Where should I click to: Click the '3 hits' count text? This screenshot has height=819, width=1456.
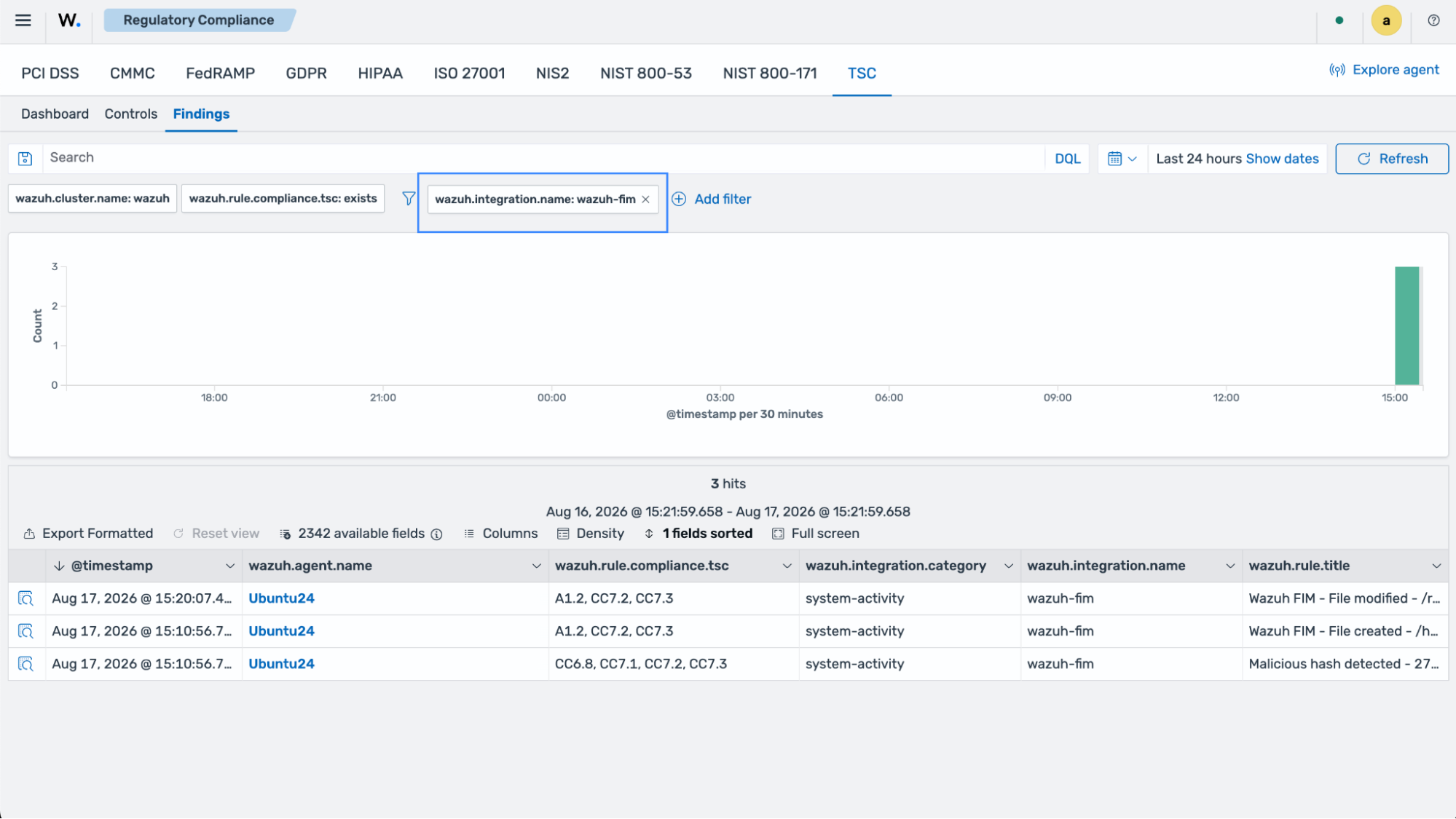[x=728, y=484]
